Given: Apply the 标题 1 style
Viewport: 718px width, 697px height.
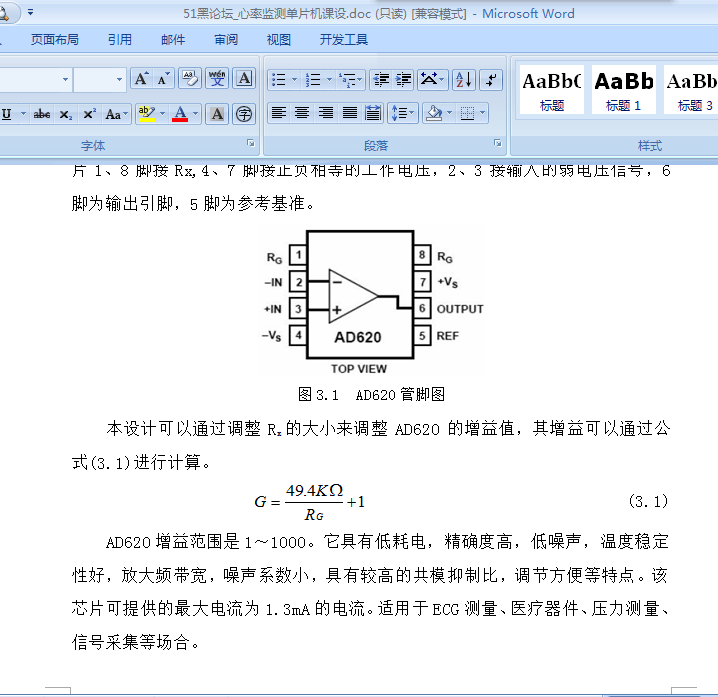Looking at the screenshot, I should [x=624, y=90].
